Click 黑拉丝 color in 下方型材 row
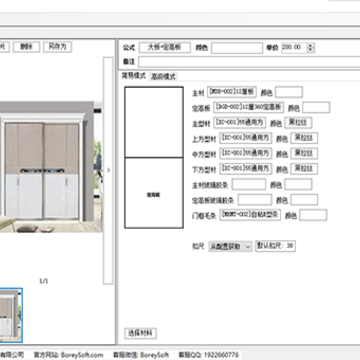Screen dimensions: 360x360 pyautogui.click(x=304, y=169)
